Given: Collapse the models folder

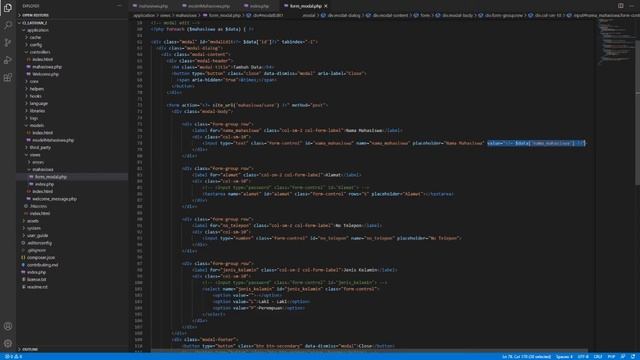Looking at the screenshot, I should [x=36, y=125].
